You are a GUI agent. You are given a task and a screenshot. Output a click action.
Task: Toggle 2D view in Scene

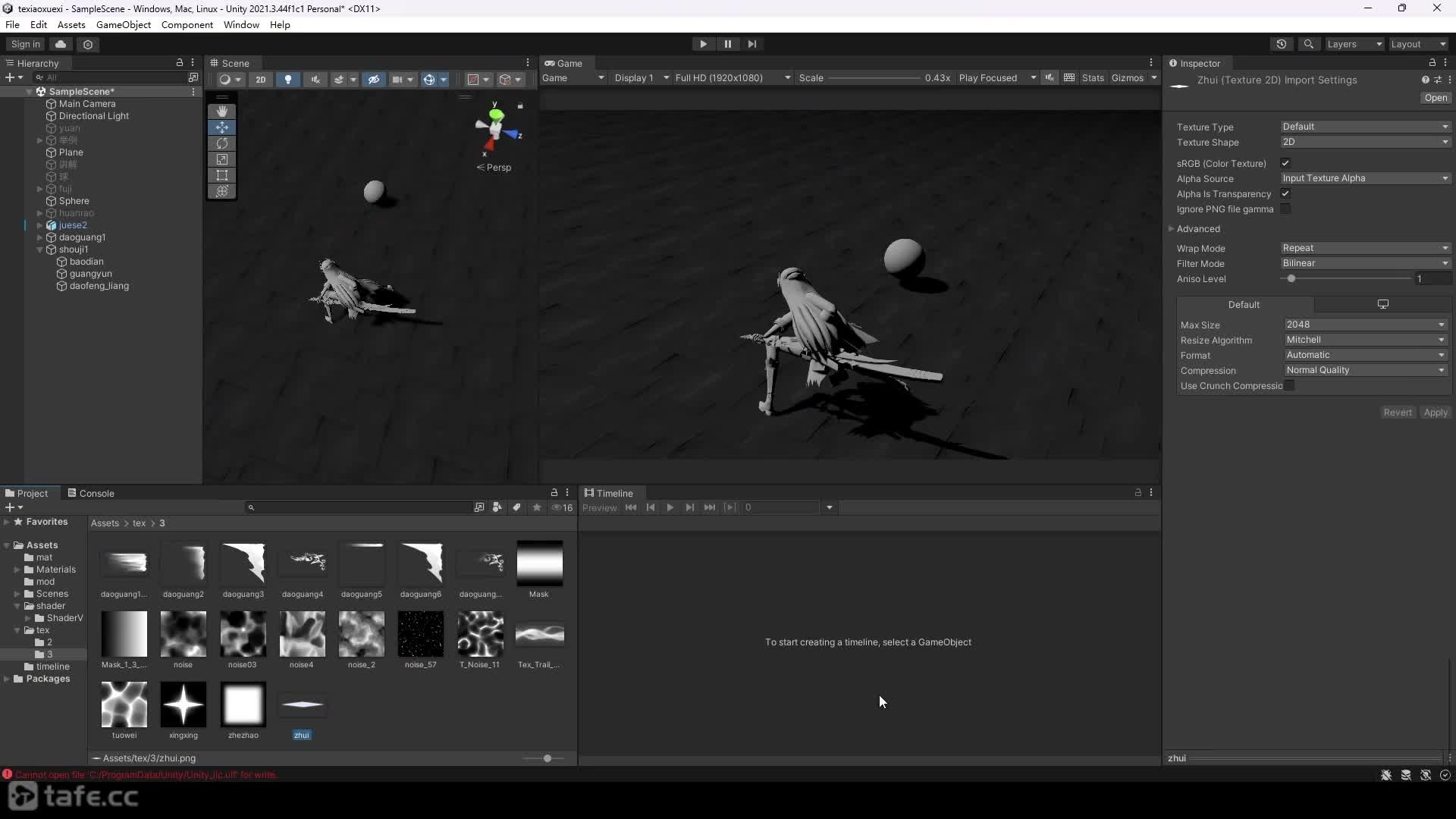click(260, 79)
